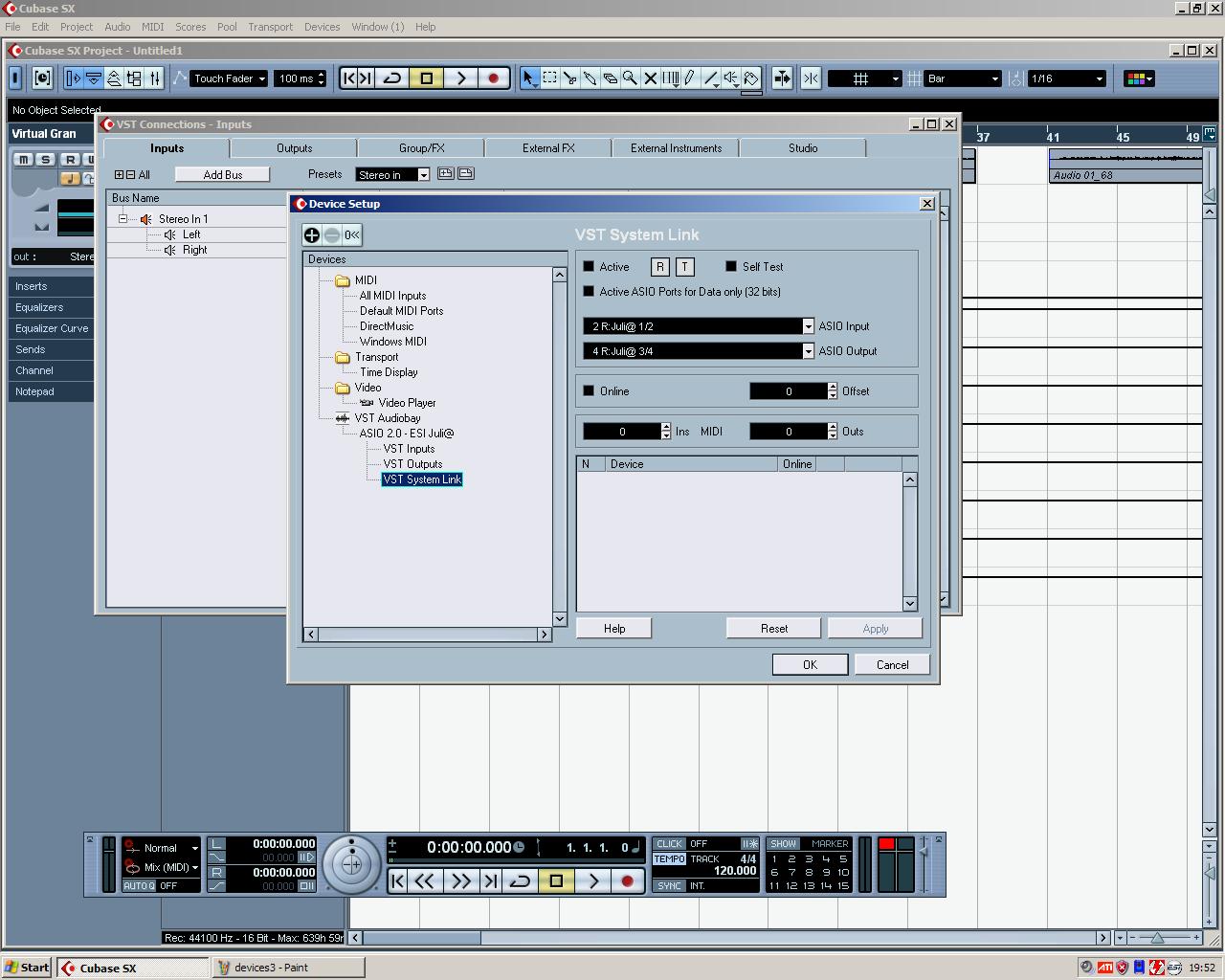Click the Start button on taskbar
Image resolution: width=1225 pixels, height=980 pixels.
(27, 968)
